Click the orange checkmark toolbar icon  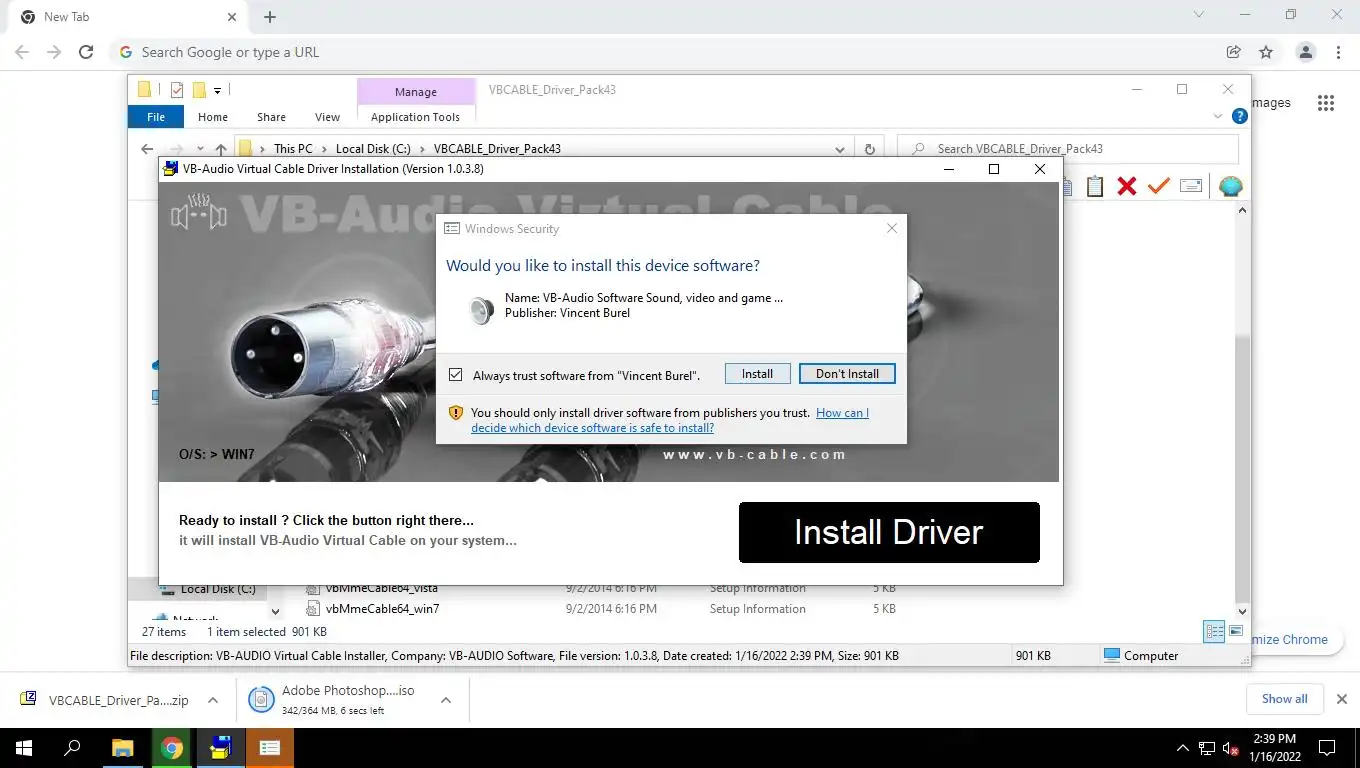click(1159, 186)
